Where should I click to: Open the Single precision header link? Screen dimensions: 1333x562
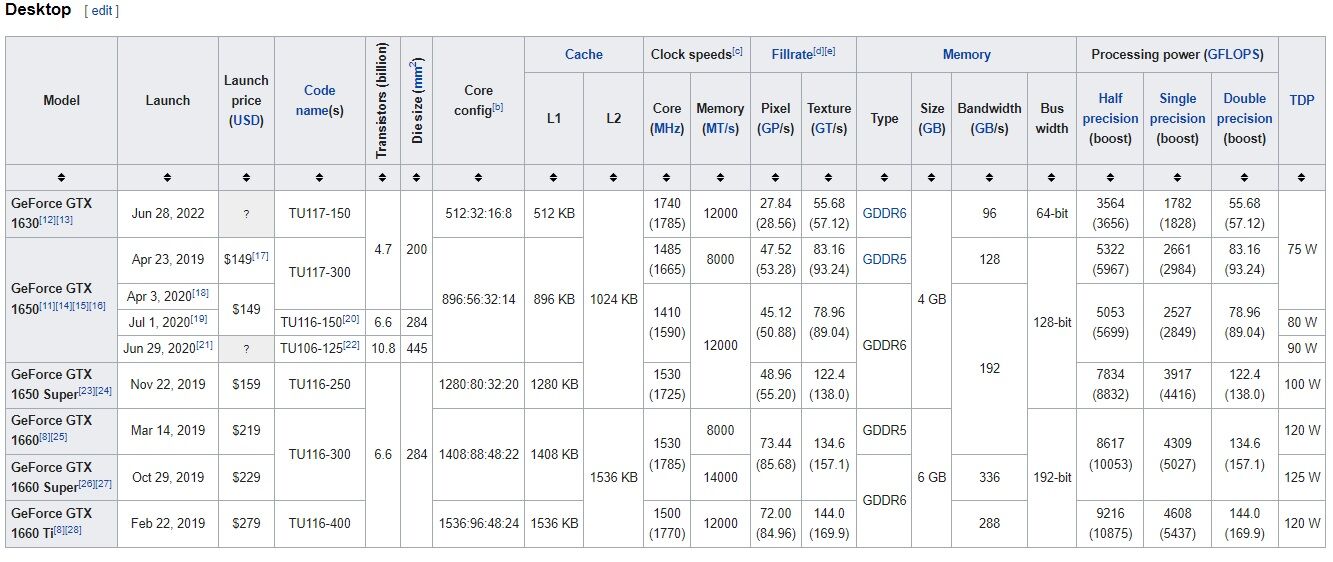1177,108
